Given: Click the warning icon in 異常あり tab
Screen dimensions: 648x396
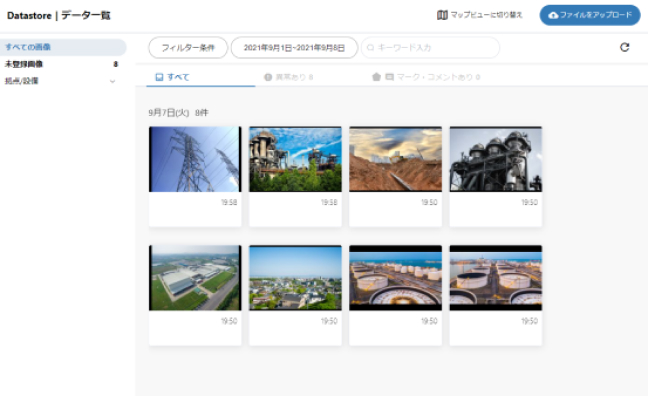Looking at the screenshot, I should [268, 77].
